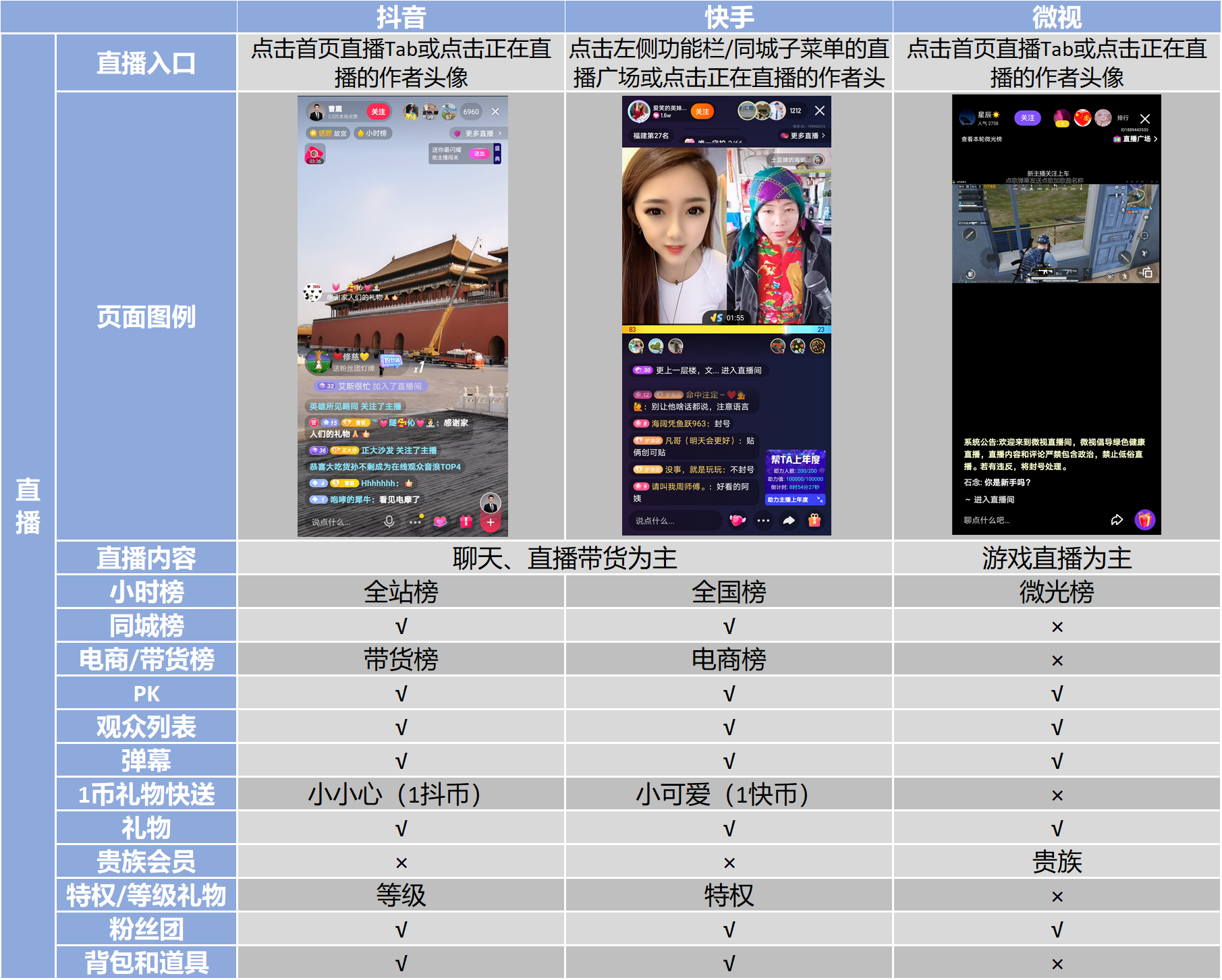Click the share arrow in Kuaishou live room
Image resolution: width=1222 pixels, height=980 pixels.
click(x=789, y=520)
